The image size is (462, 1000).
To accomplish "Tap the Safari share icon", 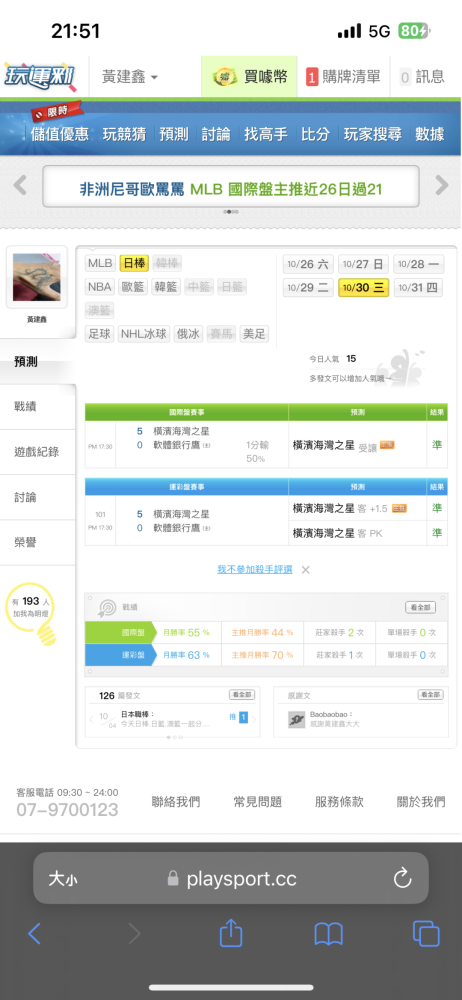I will 231,934.
